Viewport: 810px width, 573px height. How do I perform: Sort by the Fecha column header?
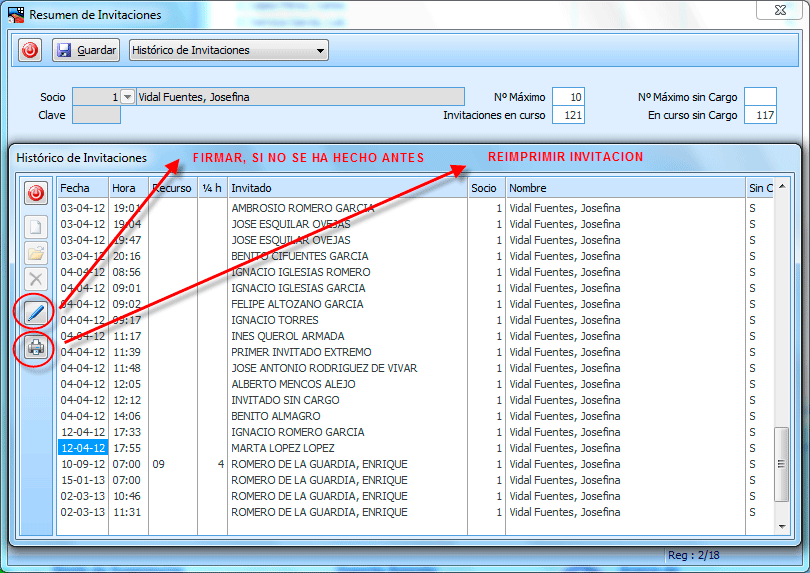point(82,188)
